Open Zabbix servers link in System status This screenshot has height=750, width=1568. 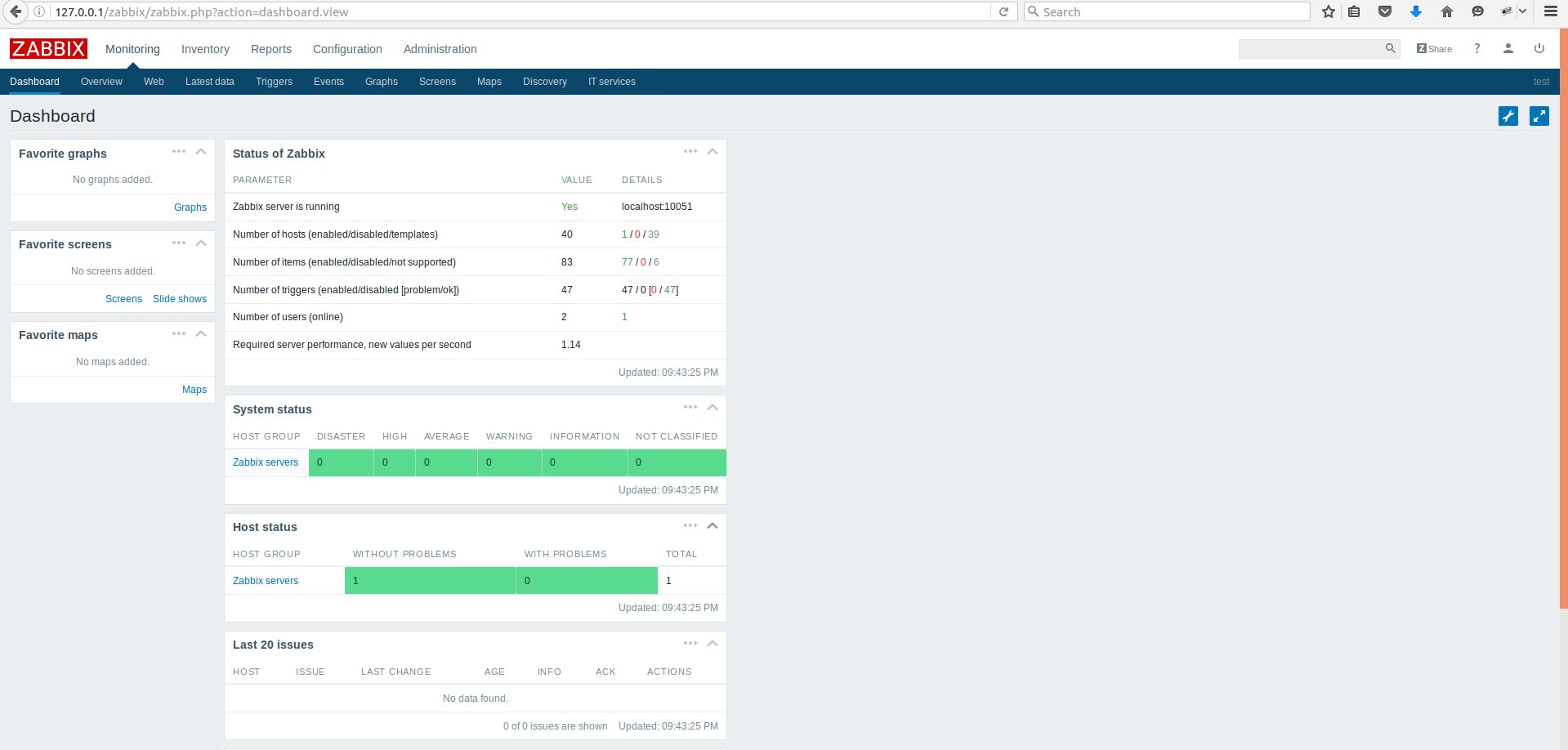(x=266, y=462)
